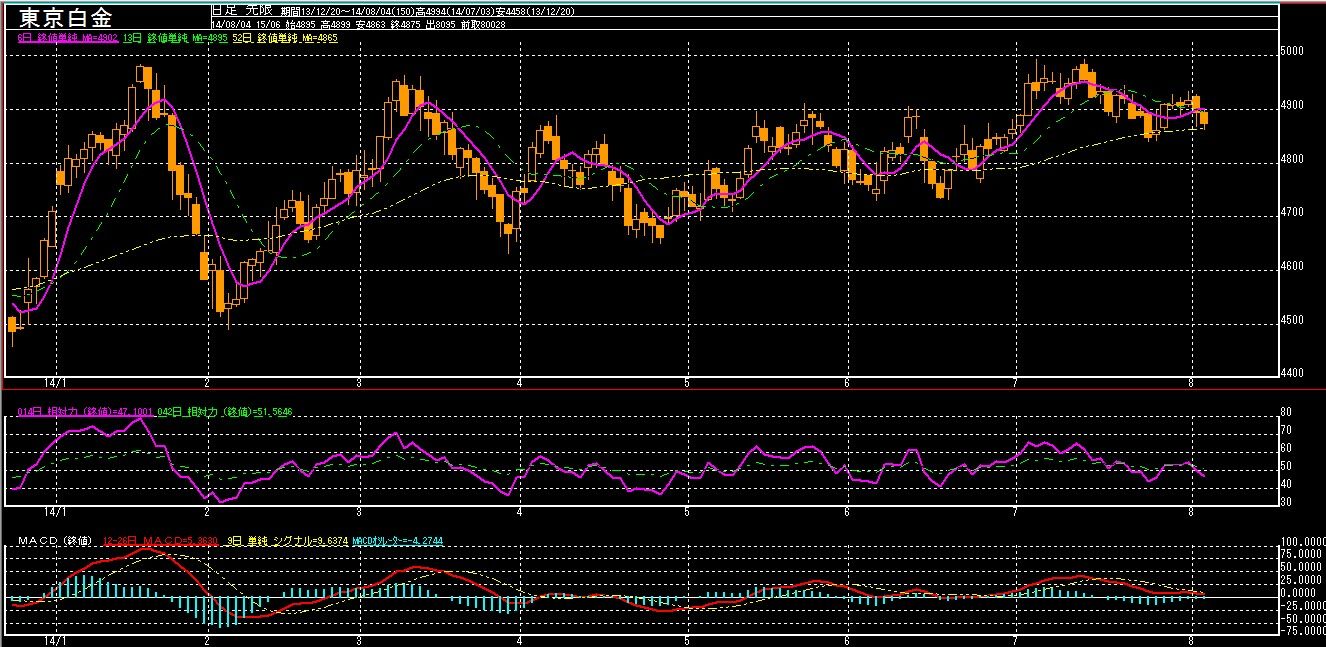Click the 042日 相対力 legend label
1326x647 pixels.
(226, 411)
